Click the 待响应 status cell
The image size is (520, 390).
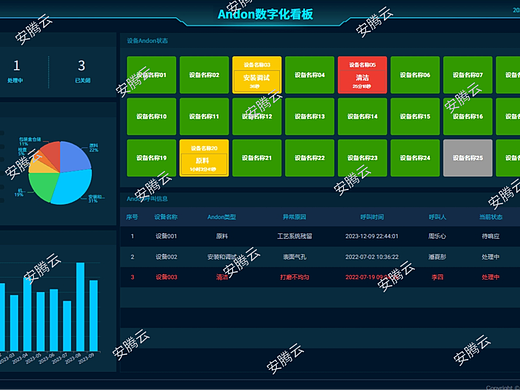pyautogui.click(x=491, y=236)
